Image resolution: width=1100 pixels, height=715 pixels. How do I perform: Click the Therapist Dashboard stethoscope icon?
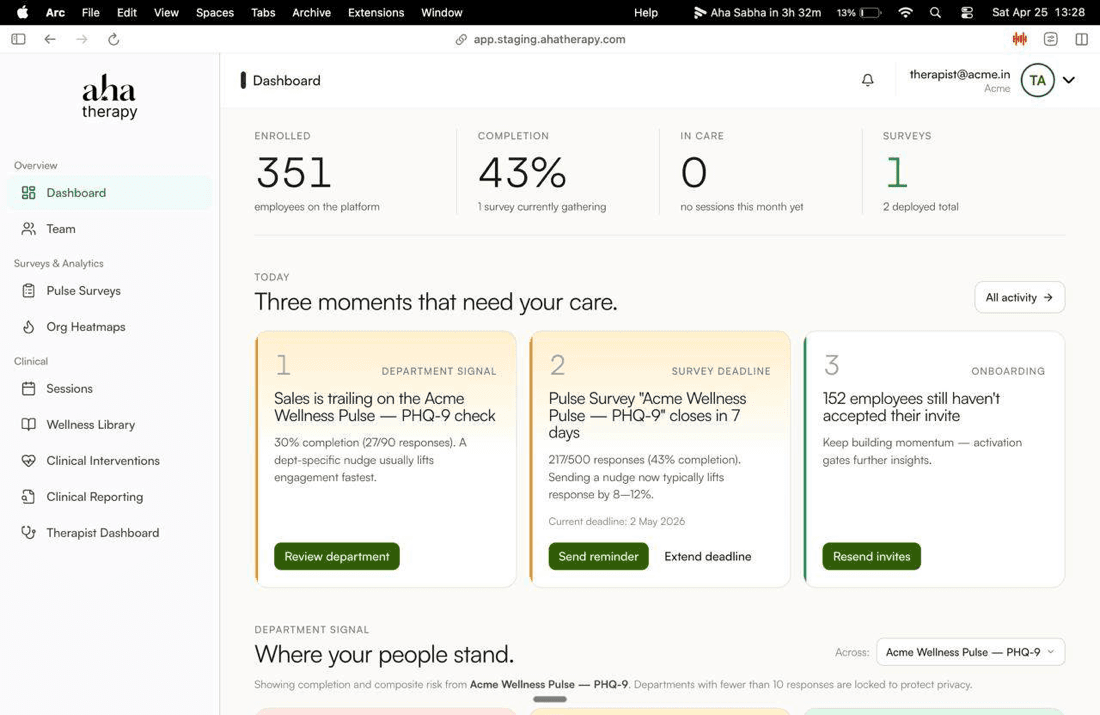(x=28, y=533)
